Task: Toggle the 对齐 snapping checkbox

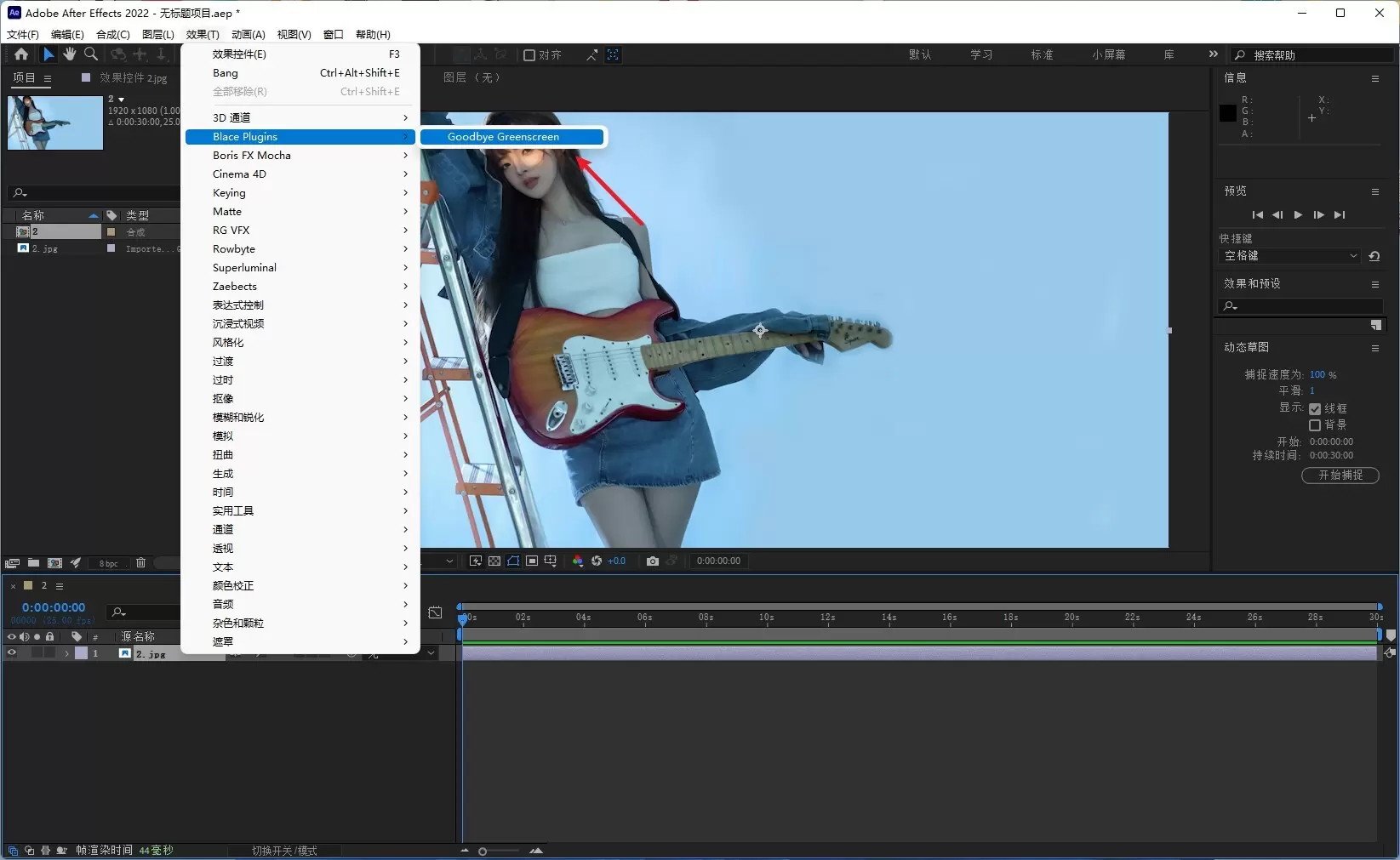Action: pos(529,55)
